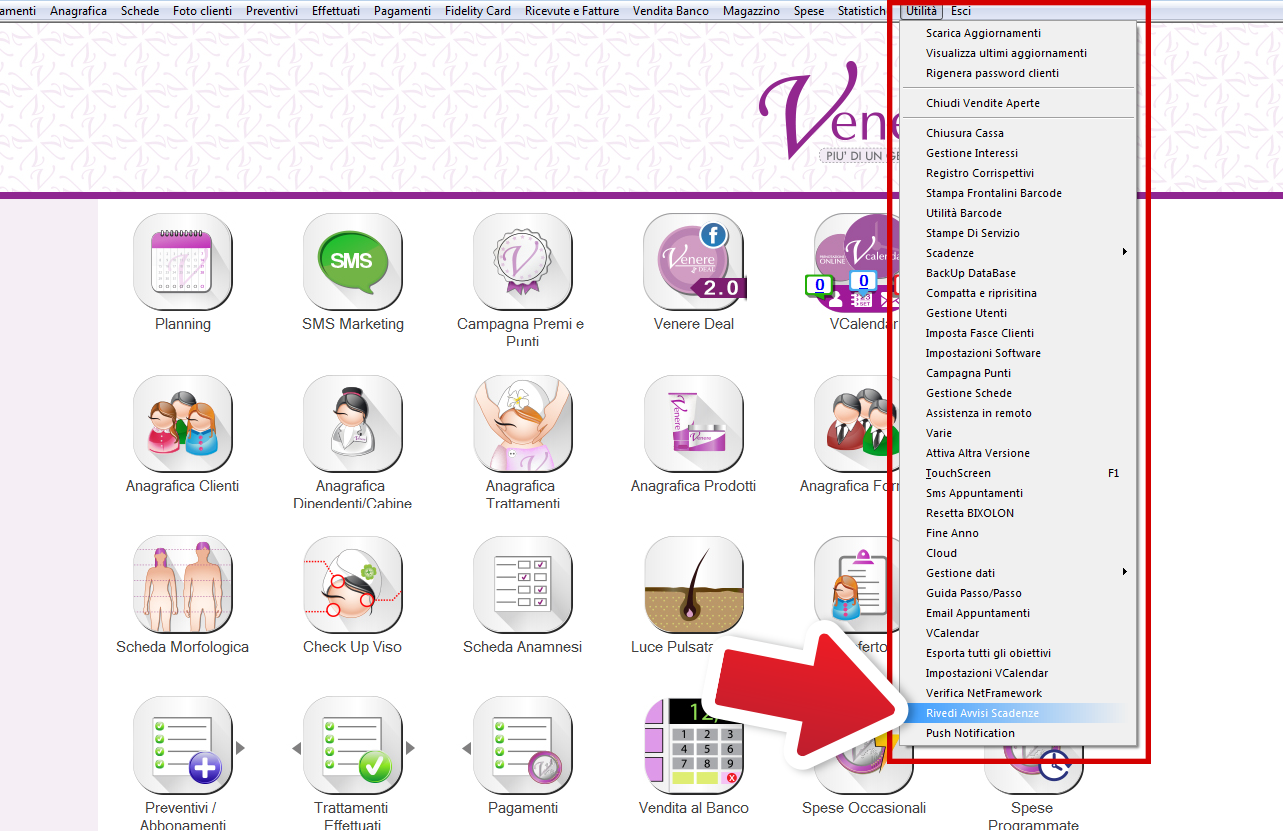This screenshot has width=1283, height=831.
Task: Open Check Up Viso icon
Action: (353, 585)
